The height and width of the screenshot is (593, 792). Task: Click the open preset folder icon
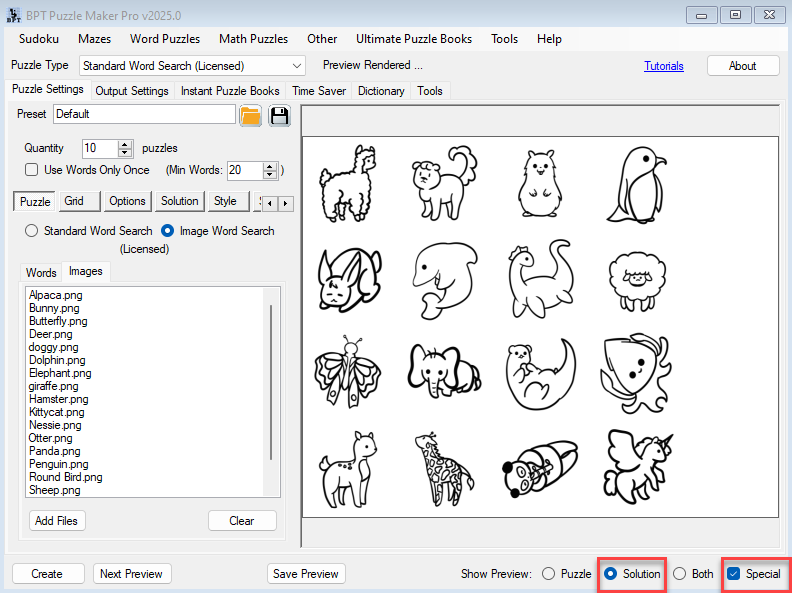(x=250, y=115)
